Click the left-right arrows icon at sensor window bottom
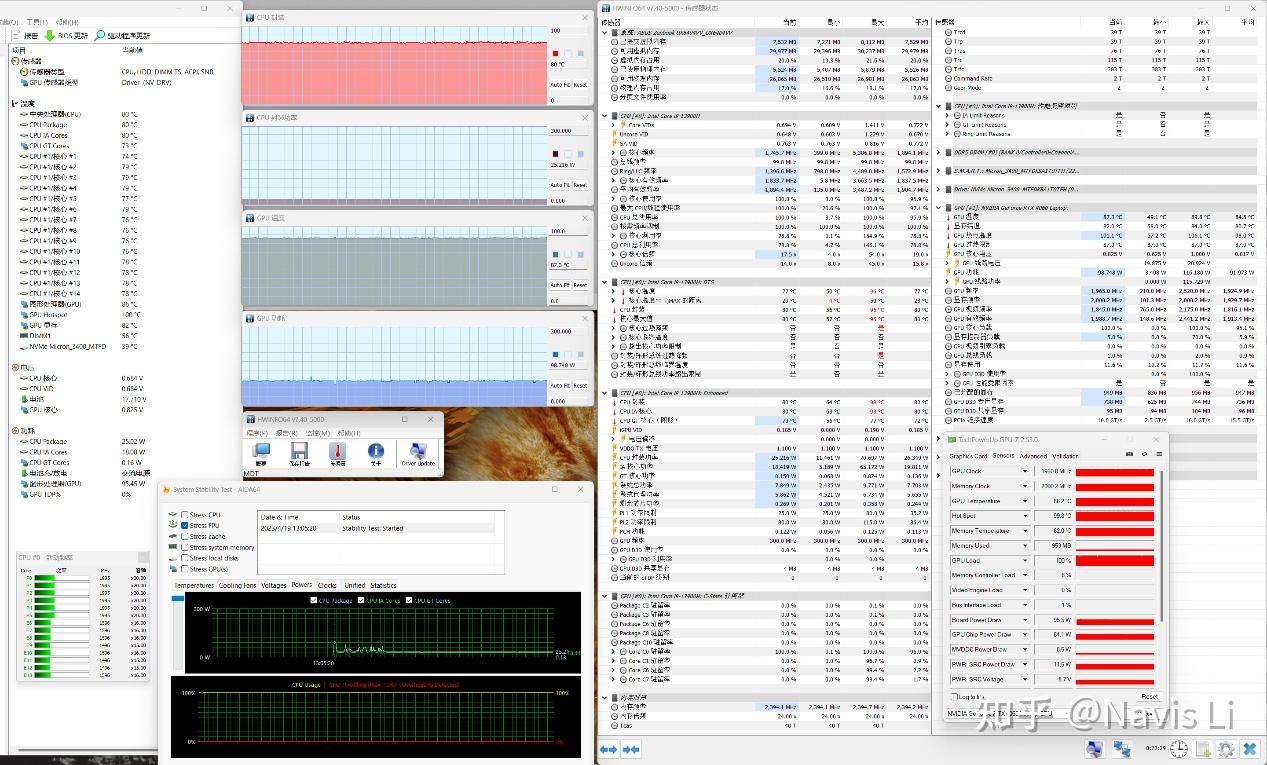The width and height of the screenshot is (1267, 765). (608, 749)
